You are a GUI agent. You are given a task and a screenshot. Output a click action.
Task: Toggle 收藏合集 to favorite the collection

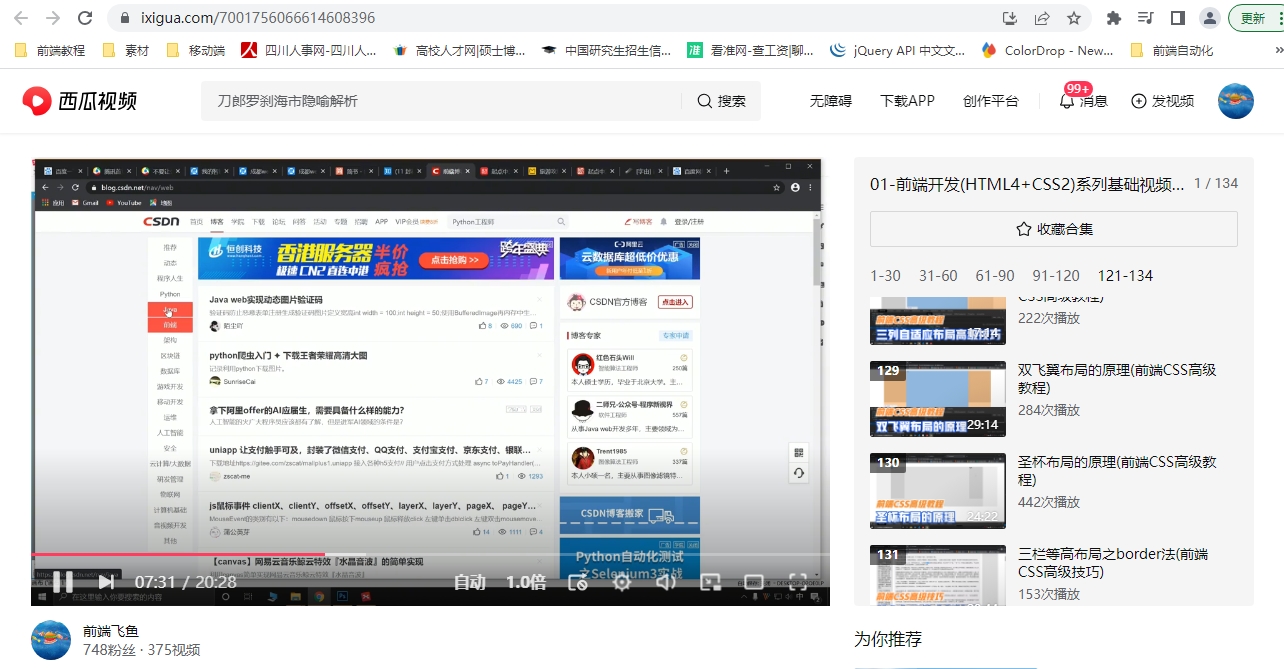tap(1054, 229)
